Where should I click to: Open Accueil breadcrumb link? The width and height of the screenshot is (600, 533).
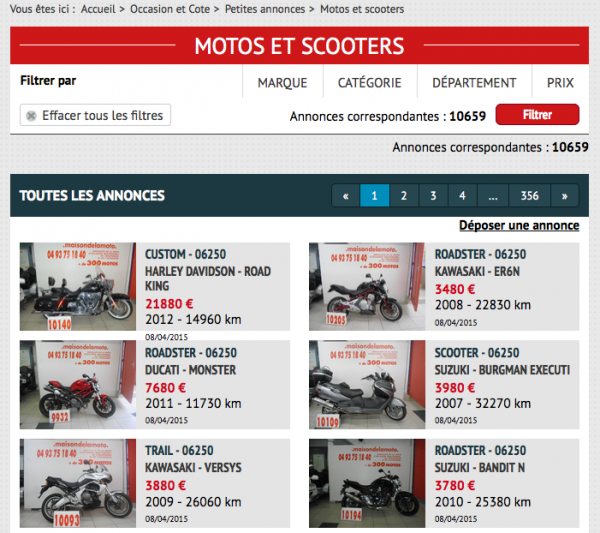click(98, 9)
